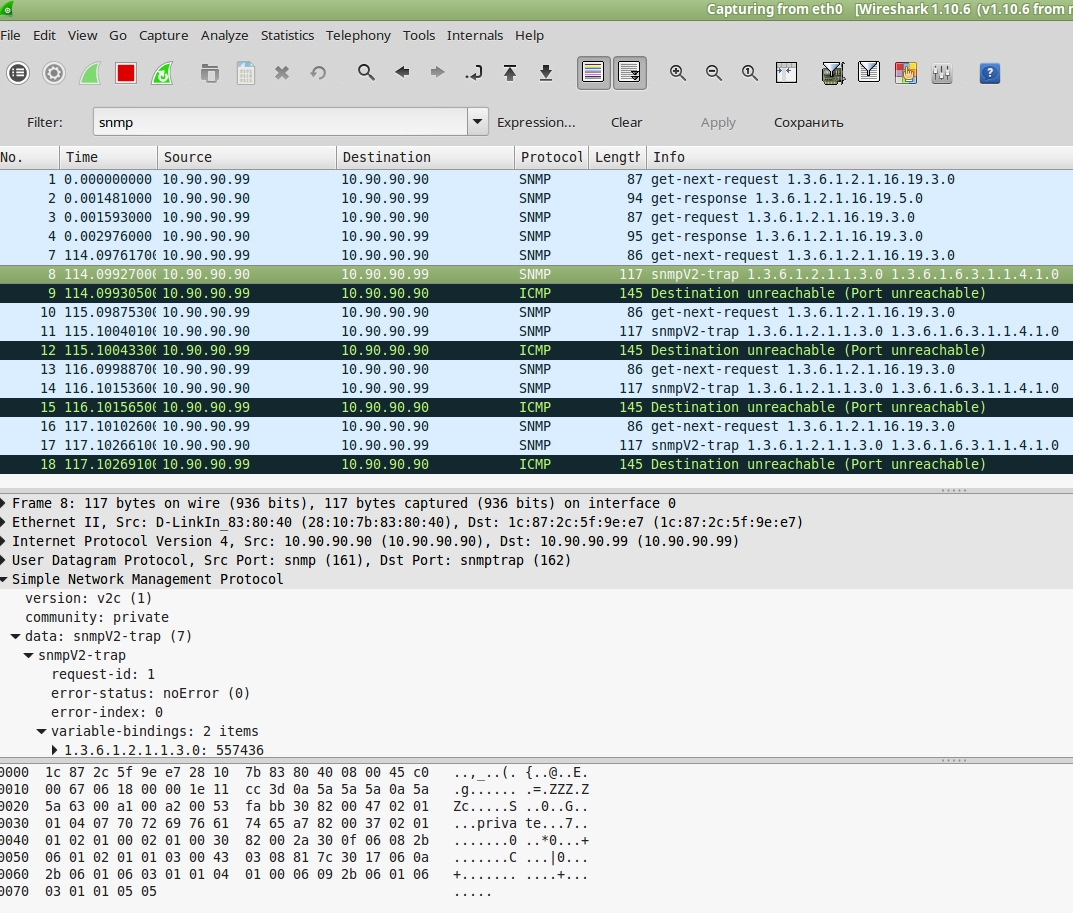Open coloring rules editor icon
This screenshot has width=1073, height=913.
click(905, 73)
